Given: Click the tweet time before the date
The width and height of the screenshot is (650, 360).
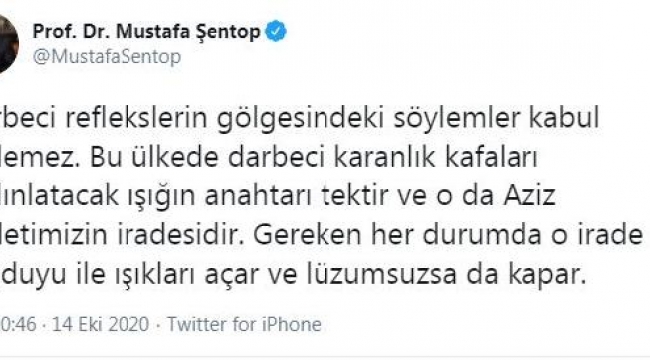Looking at the screenshot, I should click(18, 324).
